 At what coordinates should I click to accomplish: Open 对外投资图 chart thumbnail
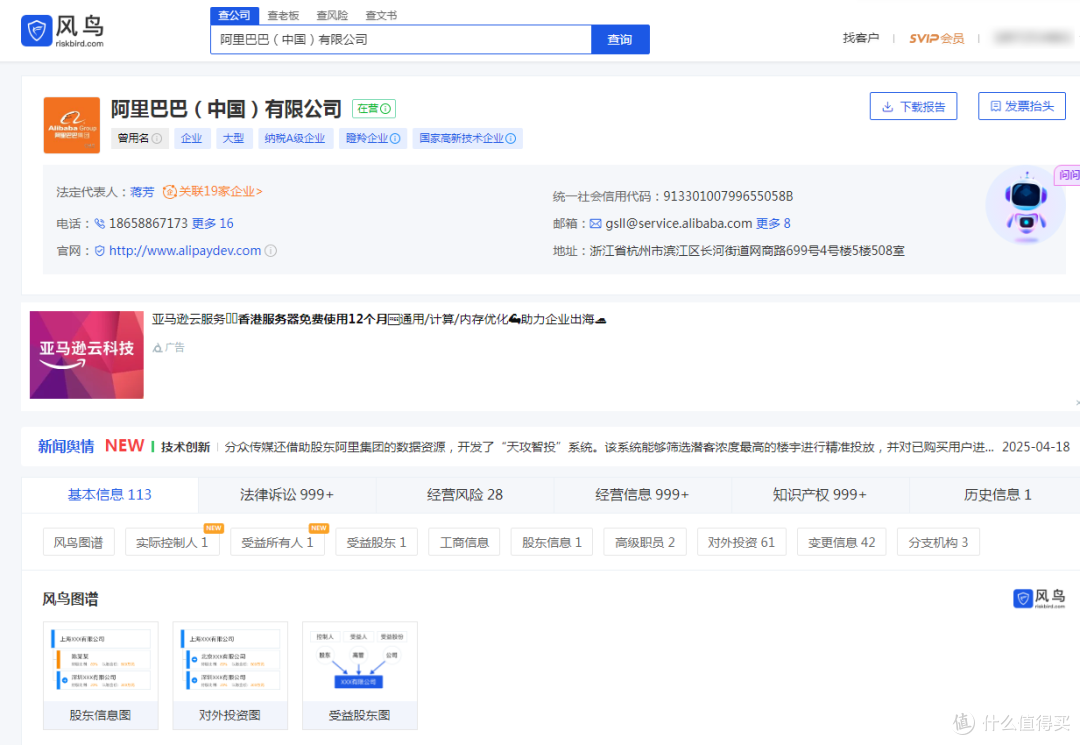(x=230, y=675)
